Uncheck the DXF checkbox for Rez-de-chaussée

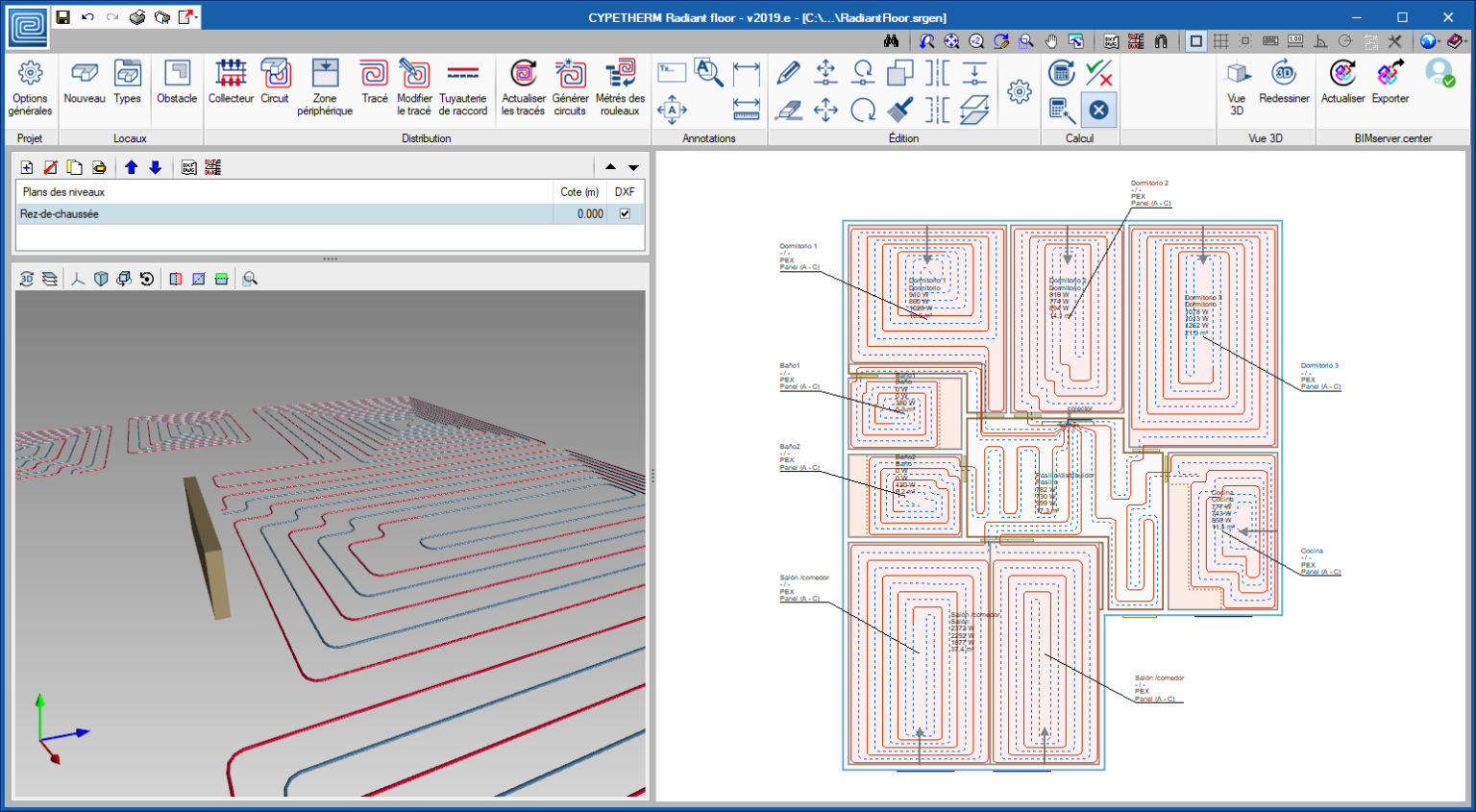625,214
